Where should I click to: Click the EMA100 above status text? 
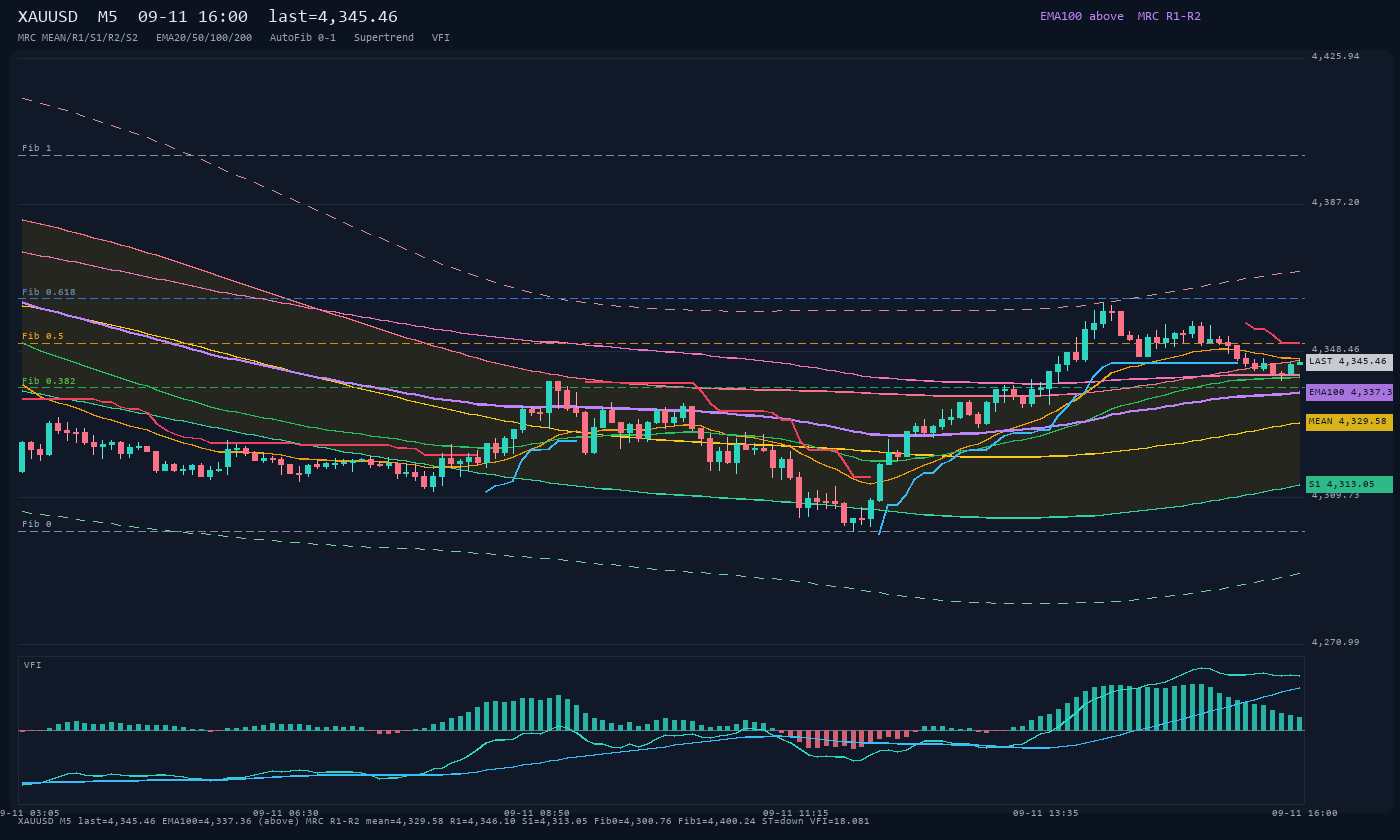(1082, 16)
